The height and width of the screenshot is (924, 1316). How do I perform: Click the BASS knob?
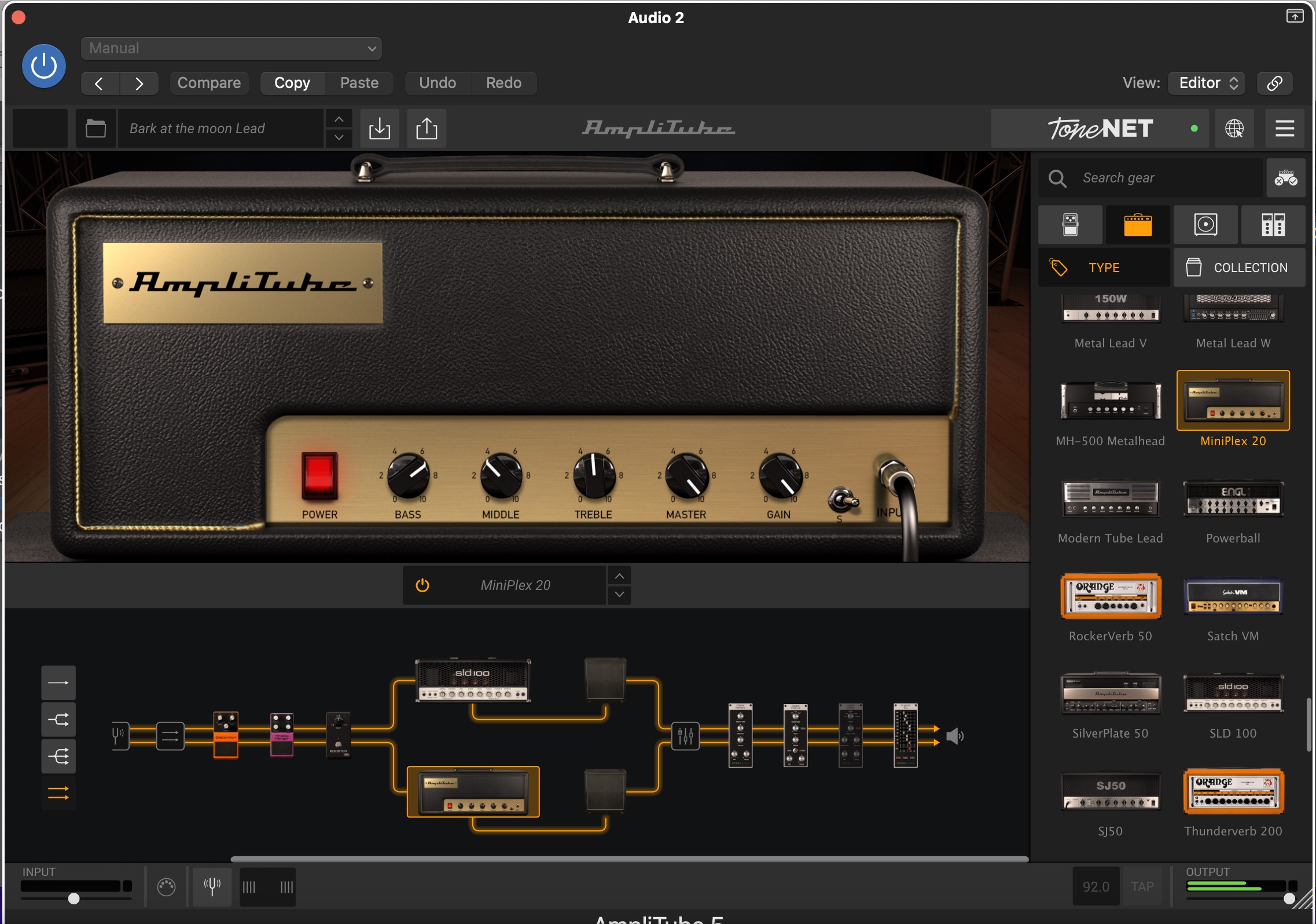point(408,476)
